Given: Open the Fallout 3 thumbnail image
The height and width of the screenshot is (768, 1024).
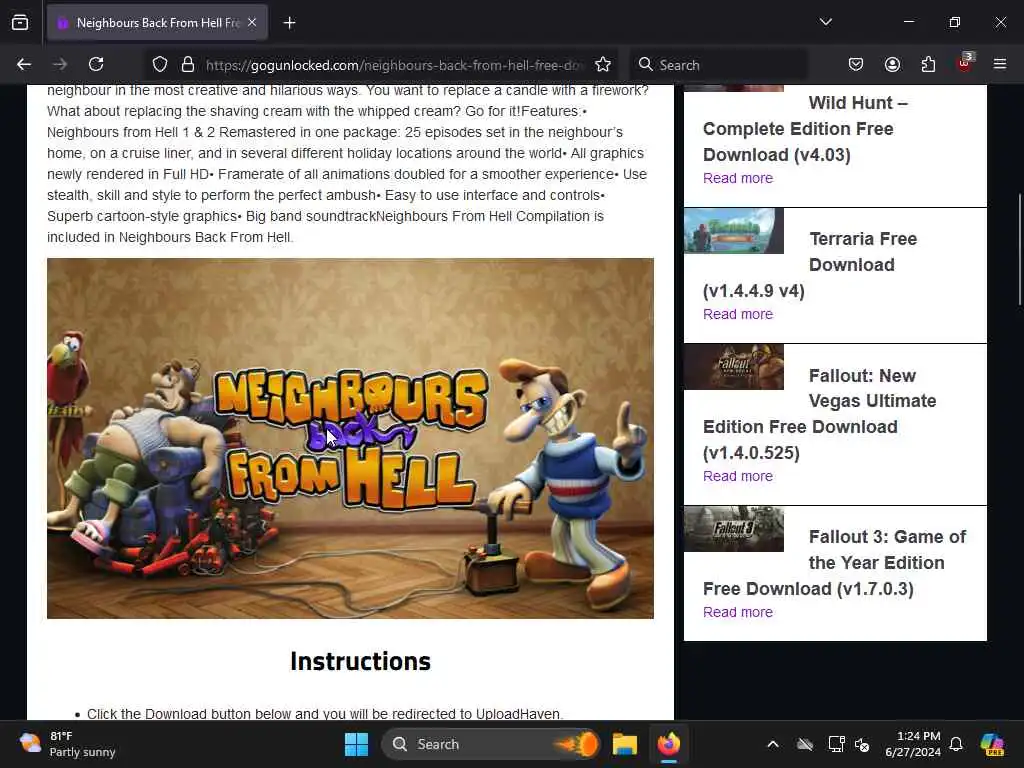Looking at the screenshot, I should [733, 528].
